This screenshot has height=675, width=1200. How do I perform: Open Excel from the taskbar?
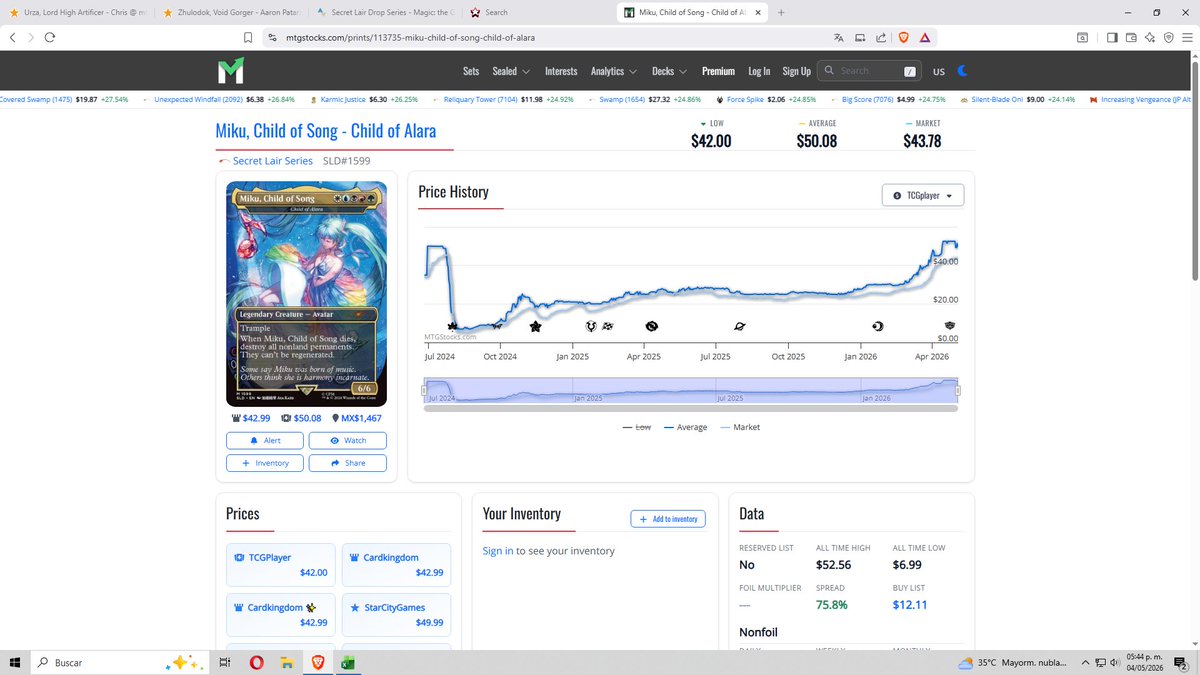click(x=349, y=662)
